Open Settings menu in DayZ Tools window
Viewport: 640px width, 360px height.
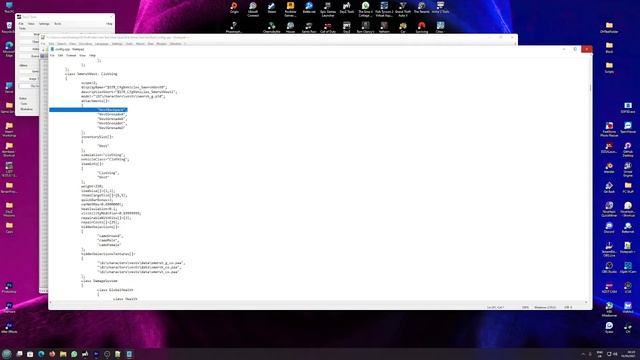click(x=44, y=24)
